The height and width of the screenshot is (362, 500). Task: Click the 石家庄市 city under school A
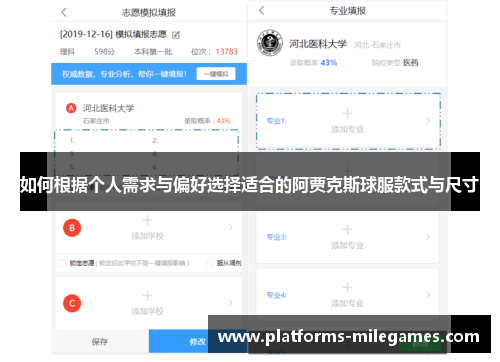pyautogui.click(x=96, y=121)
